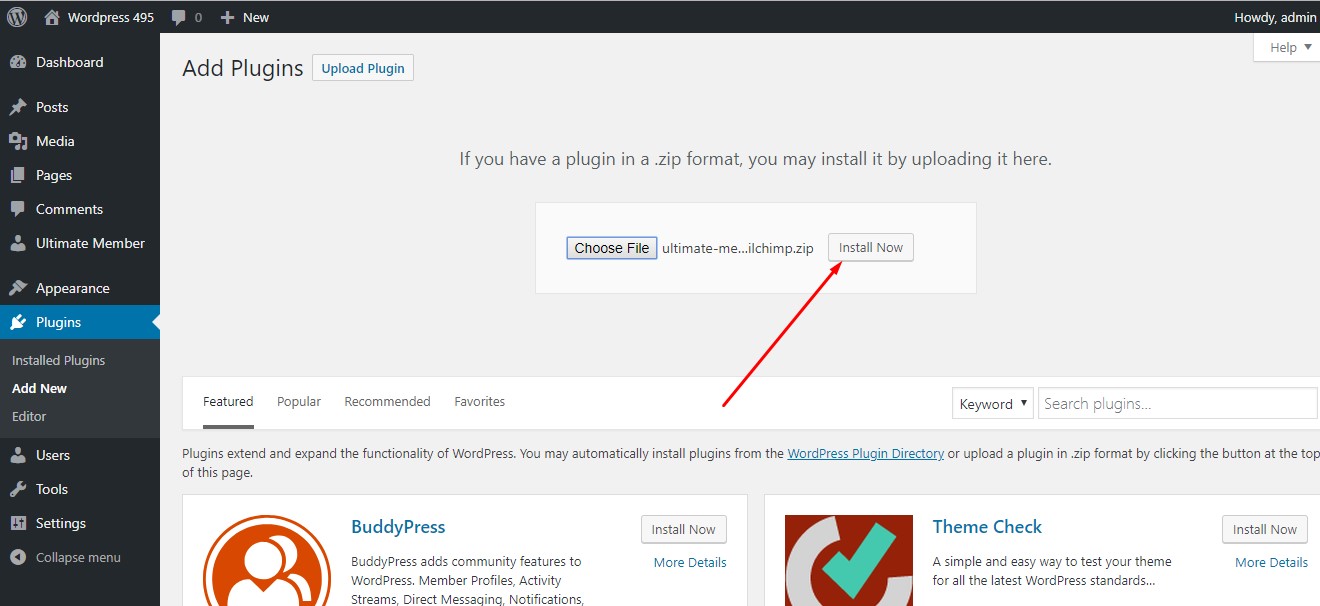Click the Plugins plug icon

coord(18,322)
